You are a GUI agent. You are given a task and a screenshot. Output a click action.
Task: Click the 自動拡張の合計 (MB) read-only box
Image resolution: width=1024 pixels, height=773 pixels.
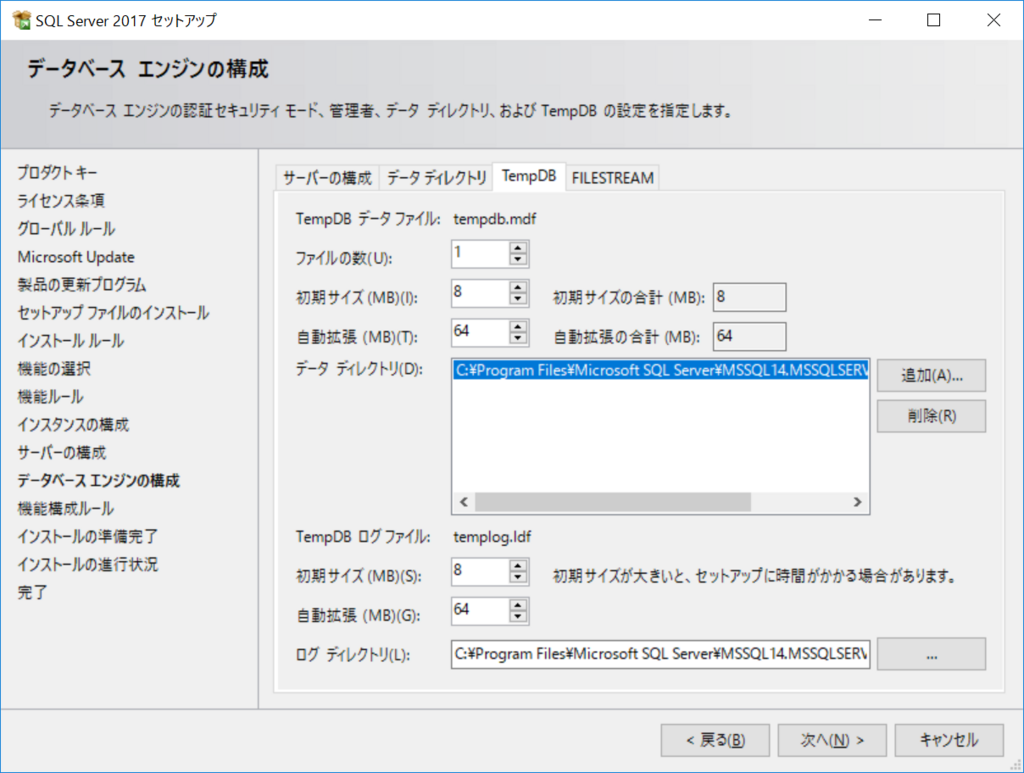750,336
